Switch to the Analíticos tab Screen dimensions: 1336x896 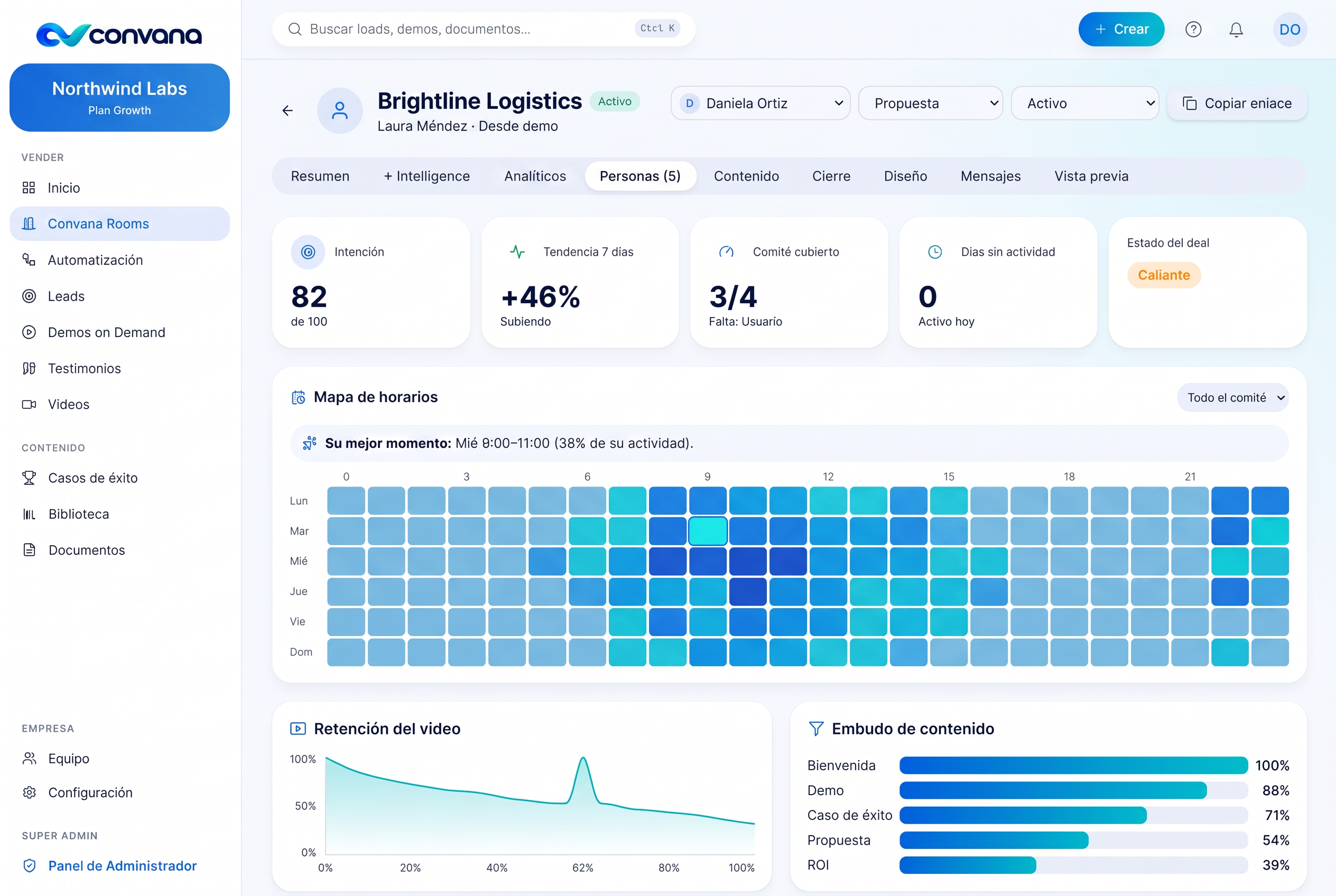(x=535, y=176)
